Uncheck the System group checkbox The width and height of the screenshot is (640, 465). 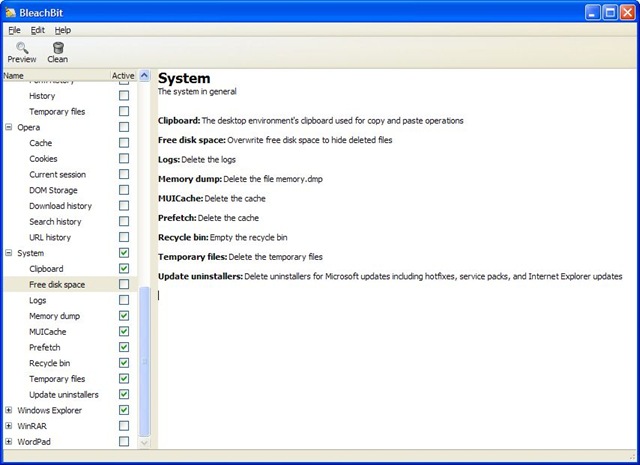pyautogui.click(x=124, y=253)
